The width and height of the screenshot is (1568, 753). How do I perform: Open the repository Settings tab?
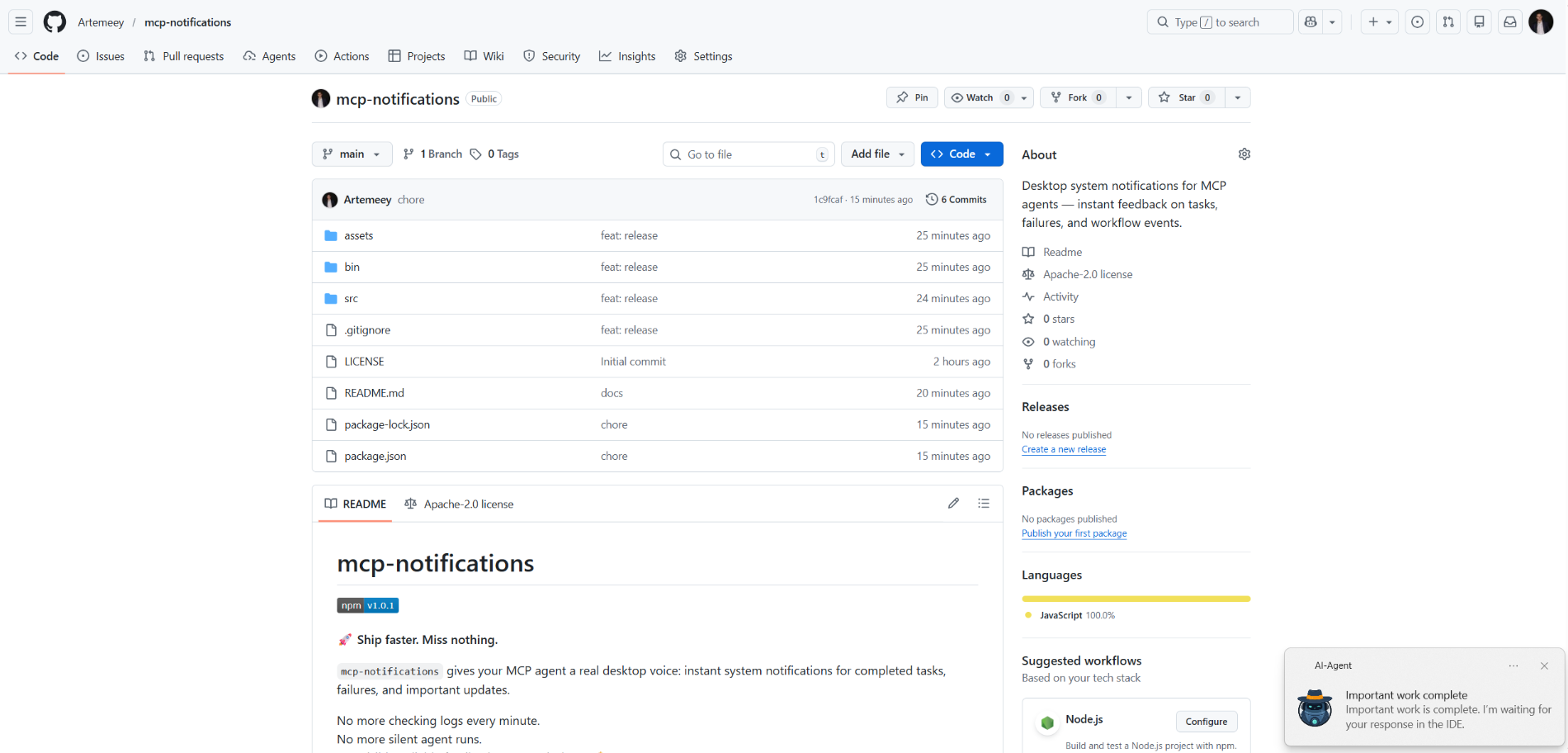coord(703,56)
